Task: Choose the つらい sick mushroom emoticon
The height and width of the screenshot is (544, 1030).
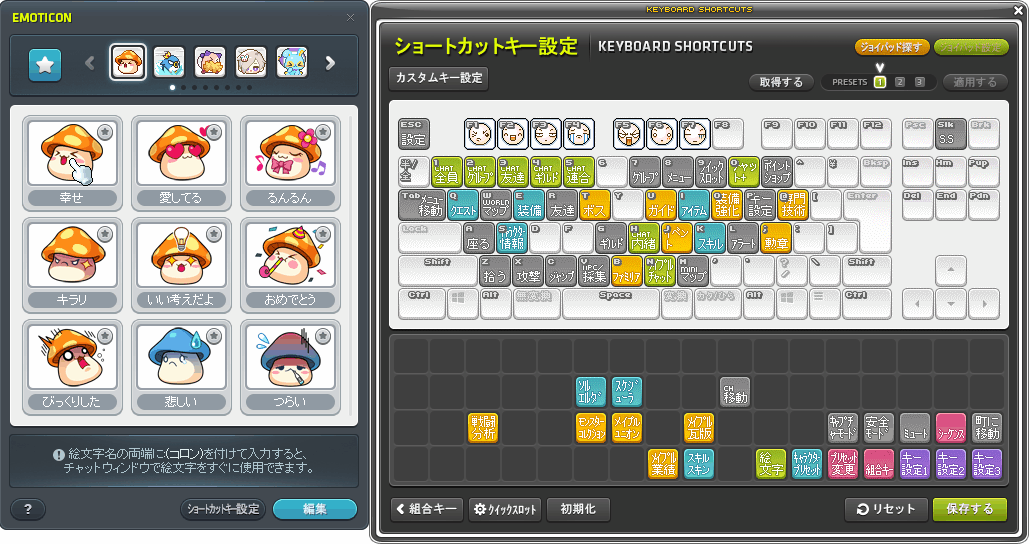Action: pyautogui.click(x=290, y=367)
